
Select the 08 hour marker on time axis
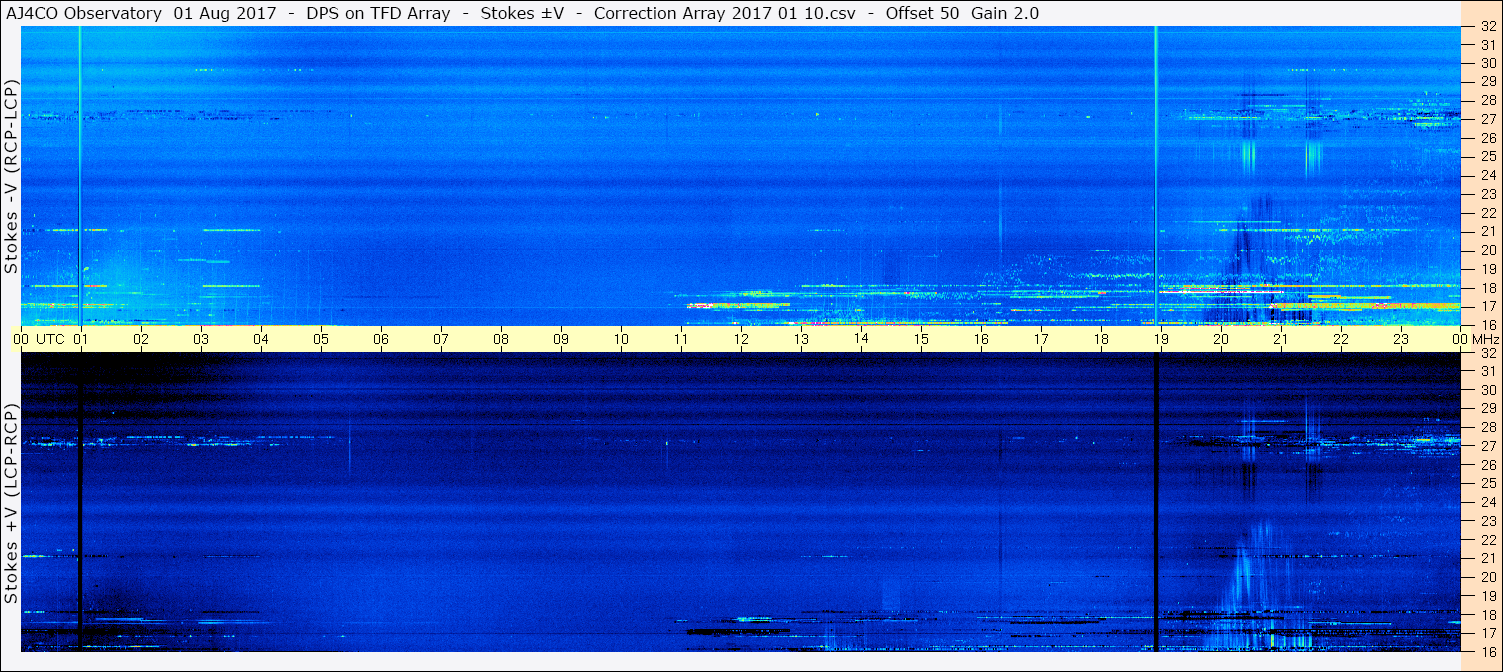click(x=501, y=339)
